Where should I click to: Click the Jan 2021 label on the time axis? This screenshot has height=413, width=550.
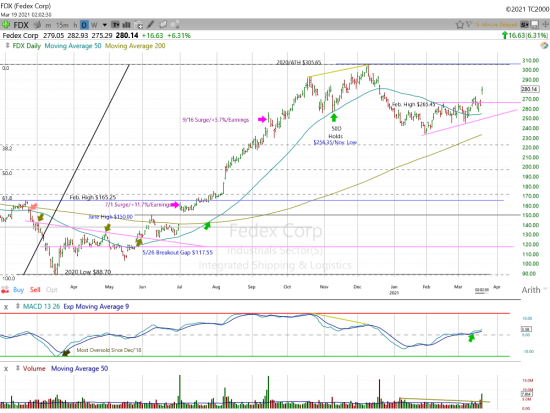point(394,289)
